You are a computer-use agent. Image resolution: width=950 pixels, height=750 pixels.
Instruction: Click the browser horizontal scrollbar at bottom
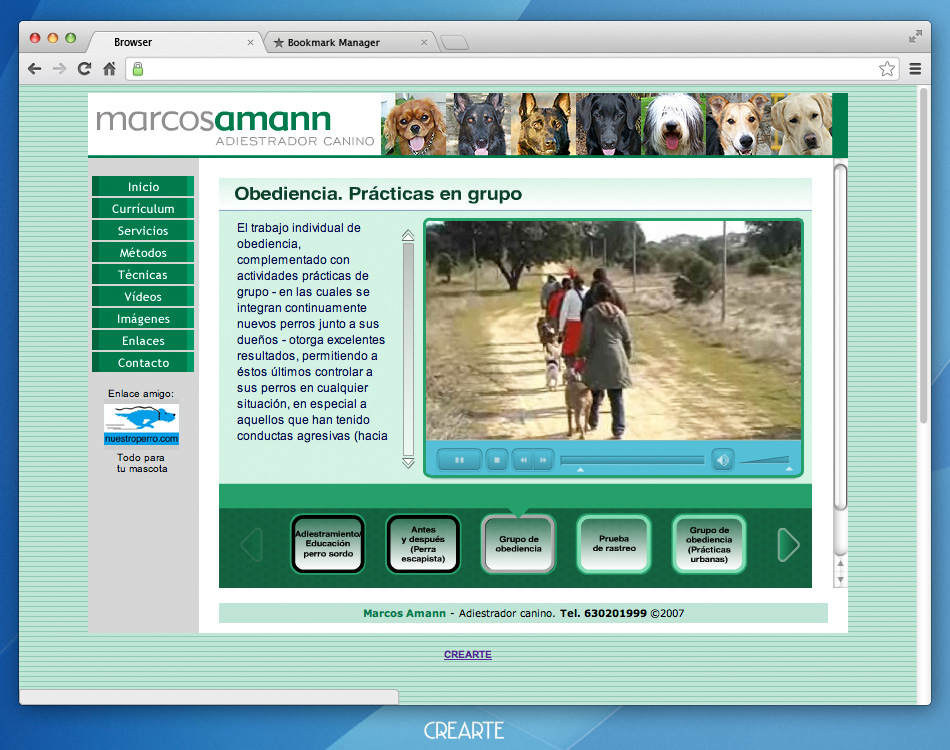tap(209, 697)
